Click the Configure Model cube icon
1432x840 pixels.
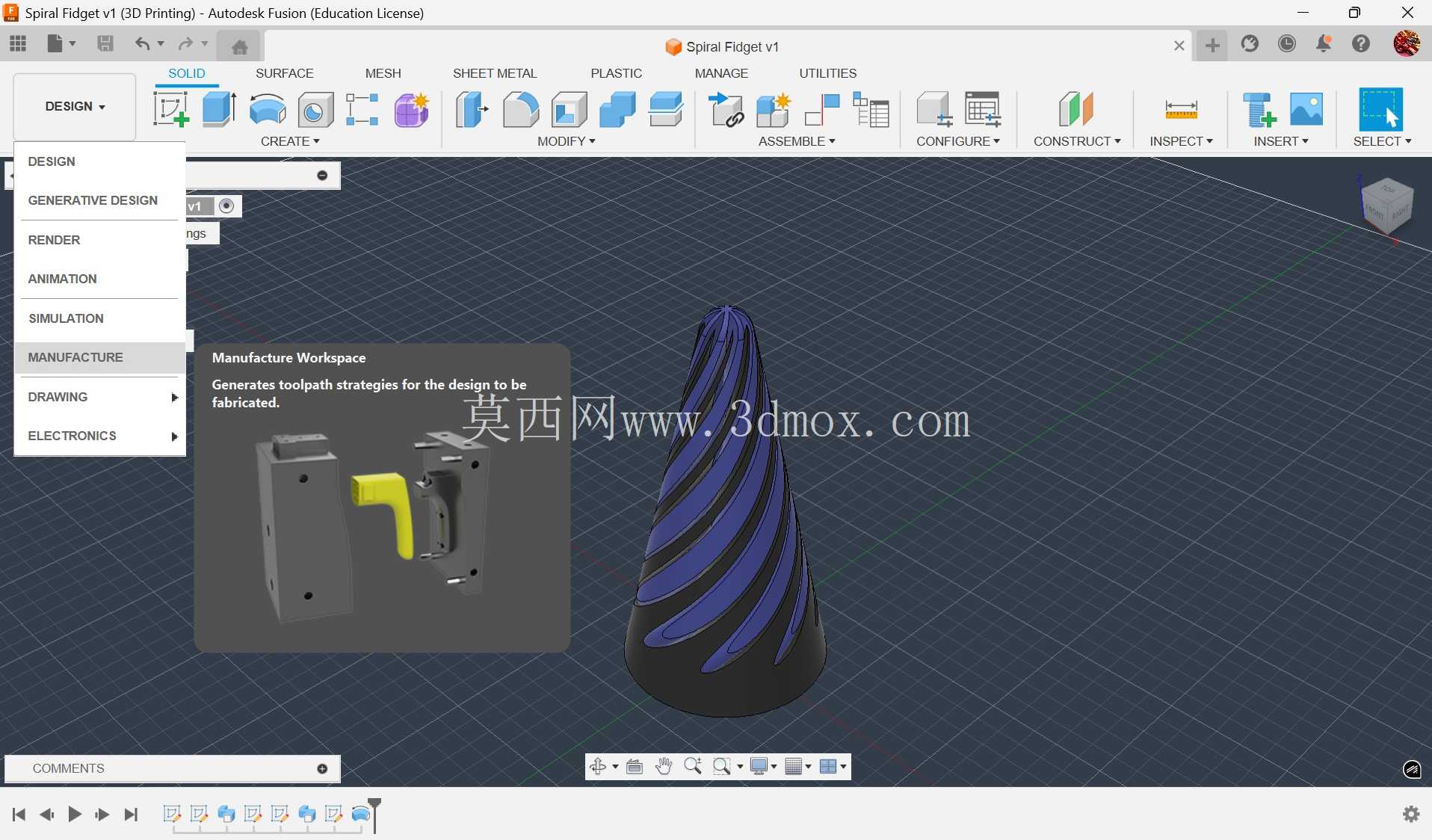(x=934, y=109)
